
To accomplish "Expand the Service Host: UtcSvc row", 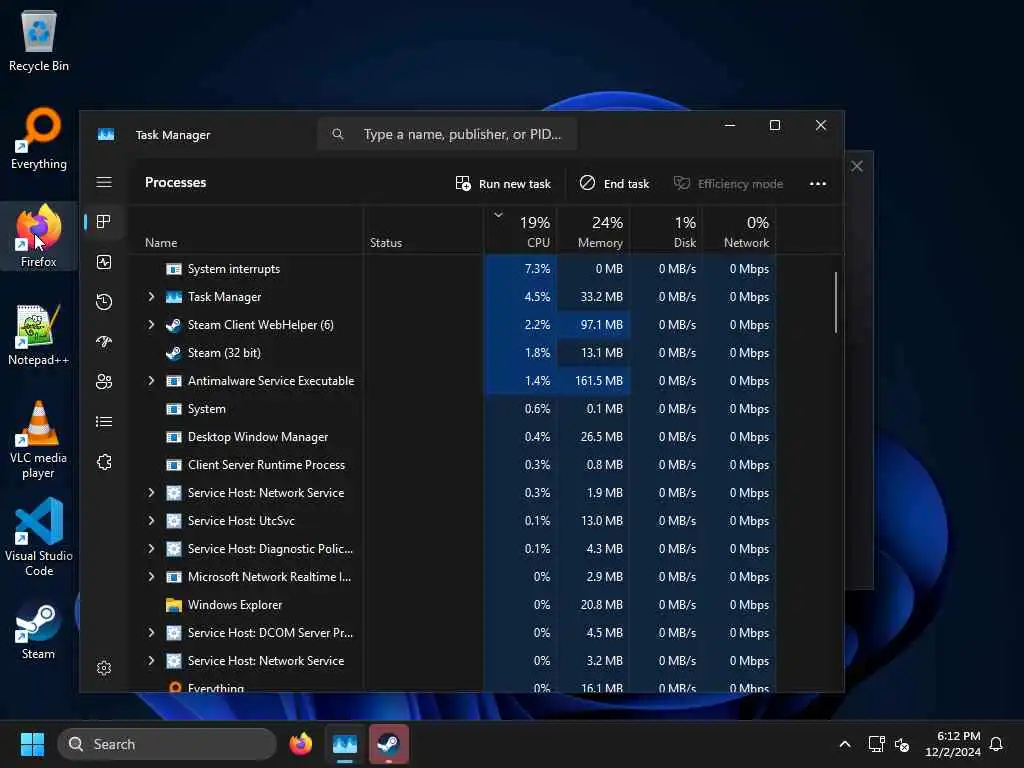I will [151, 520].
